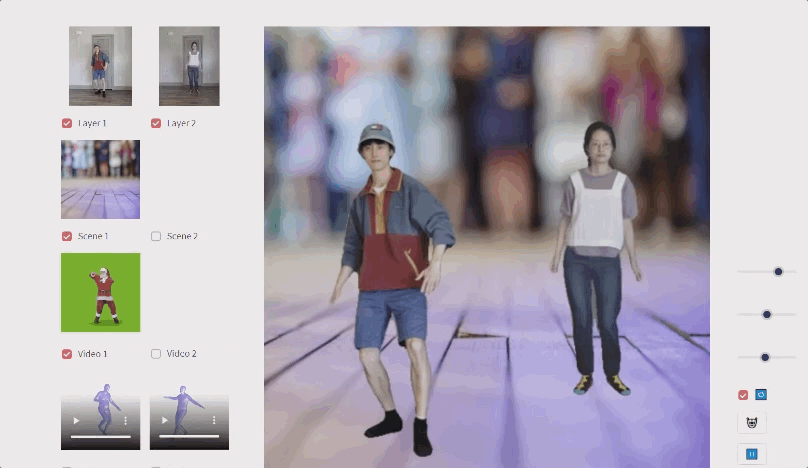
Task: Pause playback with the blue pause button
Action: click(x=752, y=454)
